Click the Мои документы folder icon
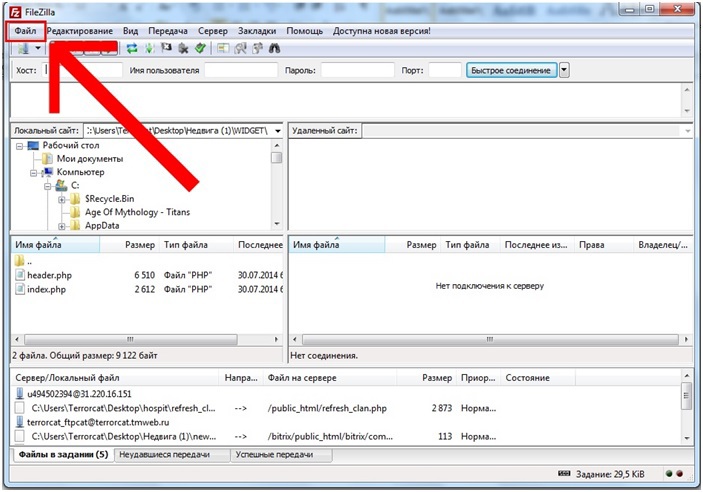Image resolution: width=703 pixels, height=492 pixels. click(x=47, y=159)
